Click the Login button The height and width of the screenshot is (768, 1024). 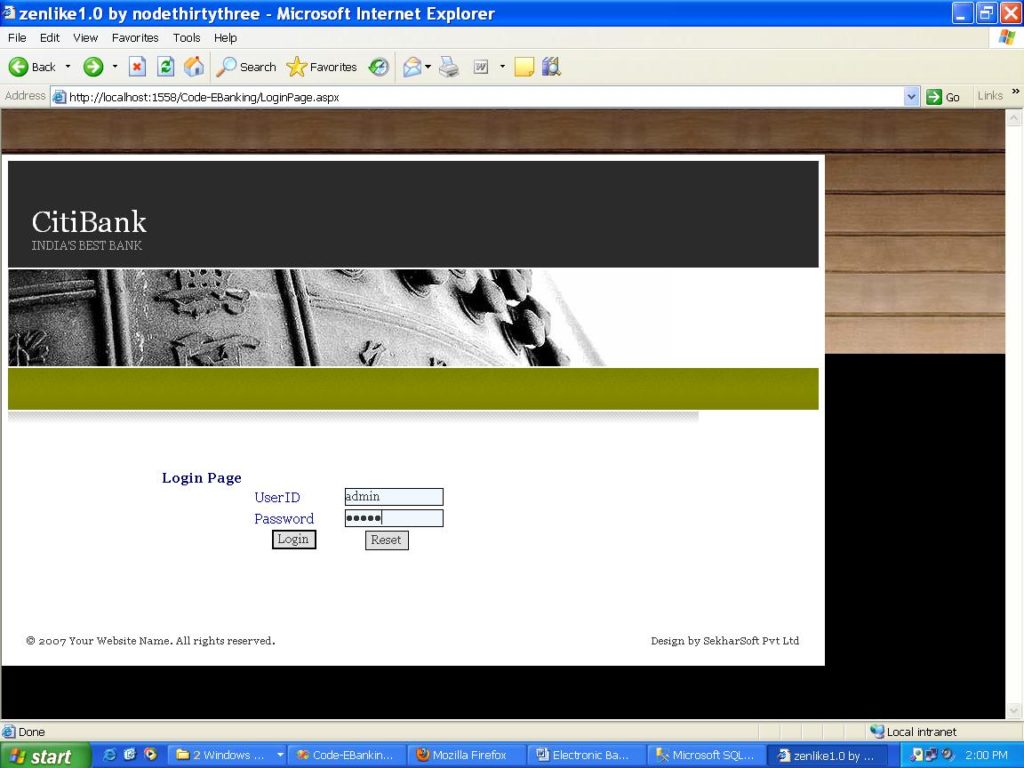click(x=294, y=539)
